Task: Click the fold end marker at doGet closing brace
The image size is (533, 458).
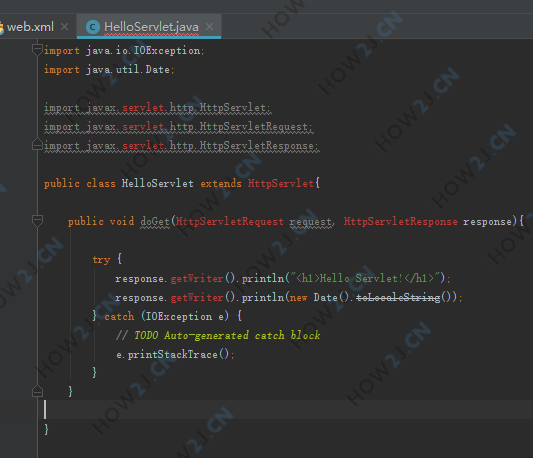Action: [x=37, y=391]
